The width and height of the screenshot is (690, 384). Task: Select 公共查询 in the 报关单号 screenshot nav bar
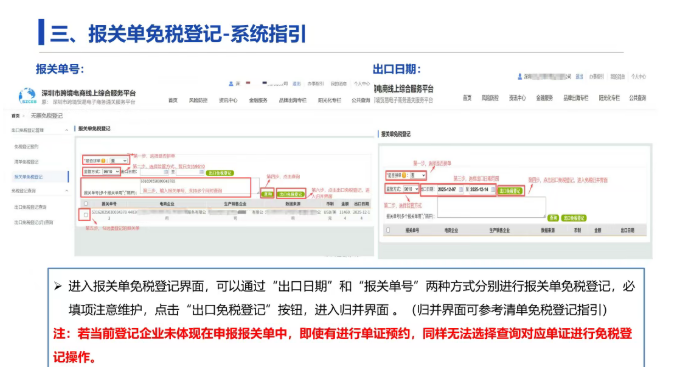click(360, 100)
